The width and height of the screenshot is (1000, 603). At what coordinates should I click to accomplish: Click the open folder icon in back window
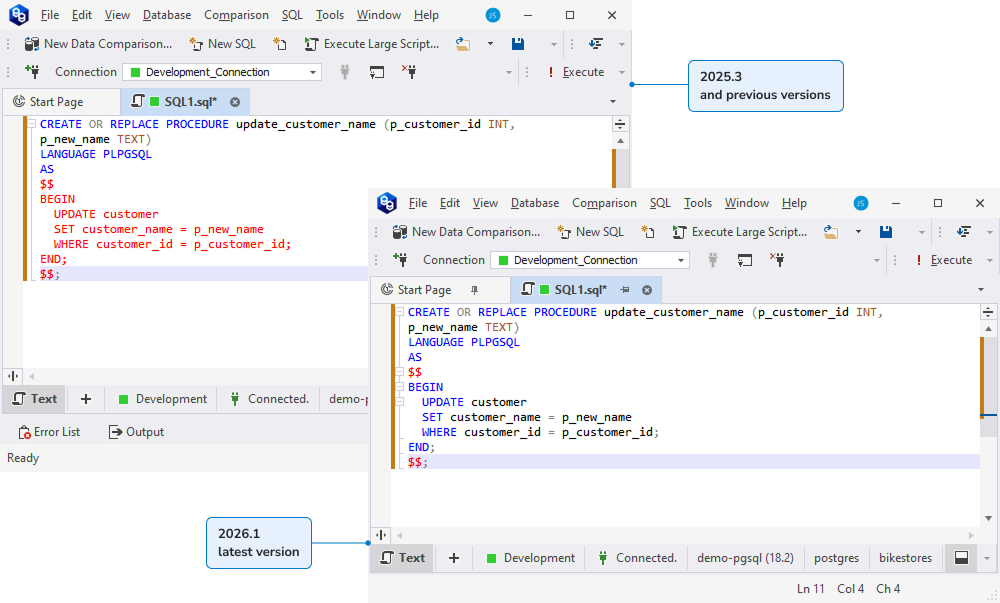tap(463, 44)
